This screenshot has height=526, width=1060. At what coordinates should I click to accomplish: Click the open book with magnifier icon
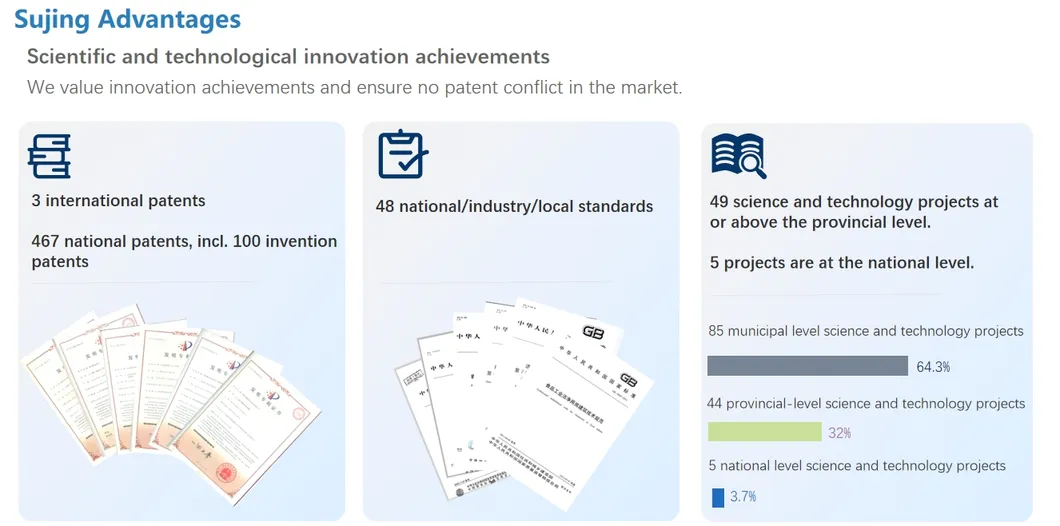738,156
